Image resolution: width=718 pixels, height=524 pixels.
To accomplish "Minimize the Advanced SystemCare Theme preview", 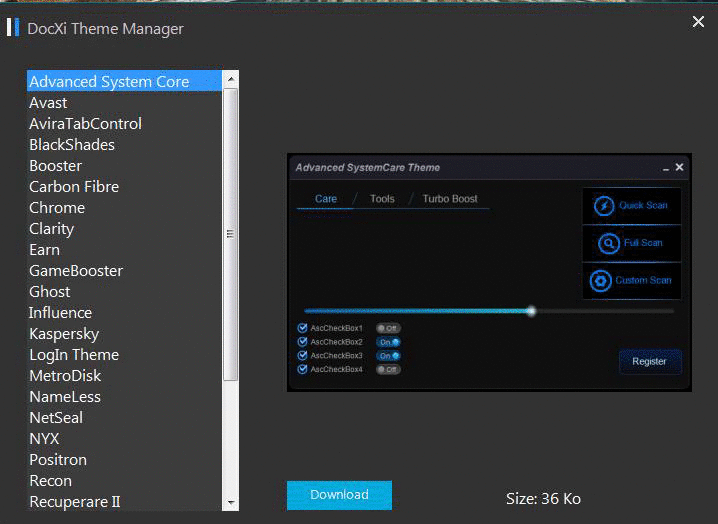I will [x=666, y=169].
